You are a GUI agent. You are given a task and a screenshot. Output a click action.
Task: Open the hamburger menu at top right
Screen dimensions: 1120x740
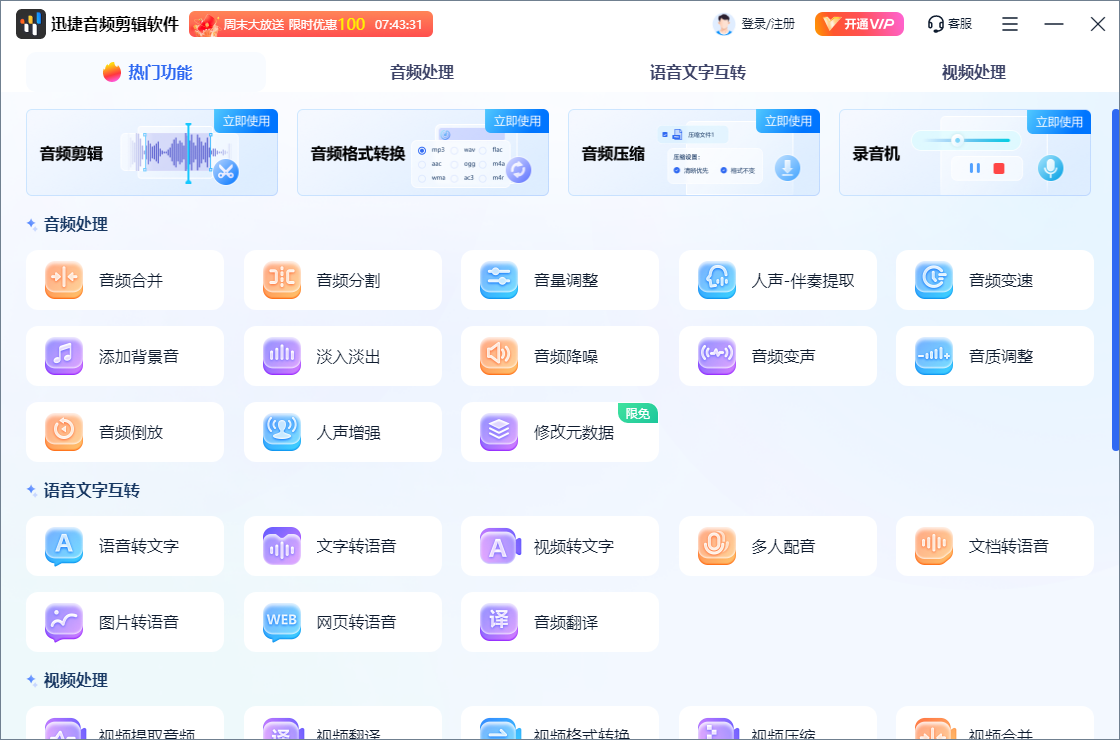(1009, 23)
